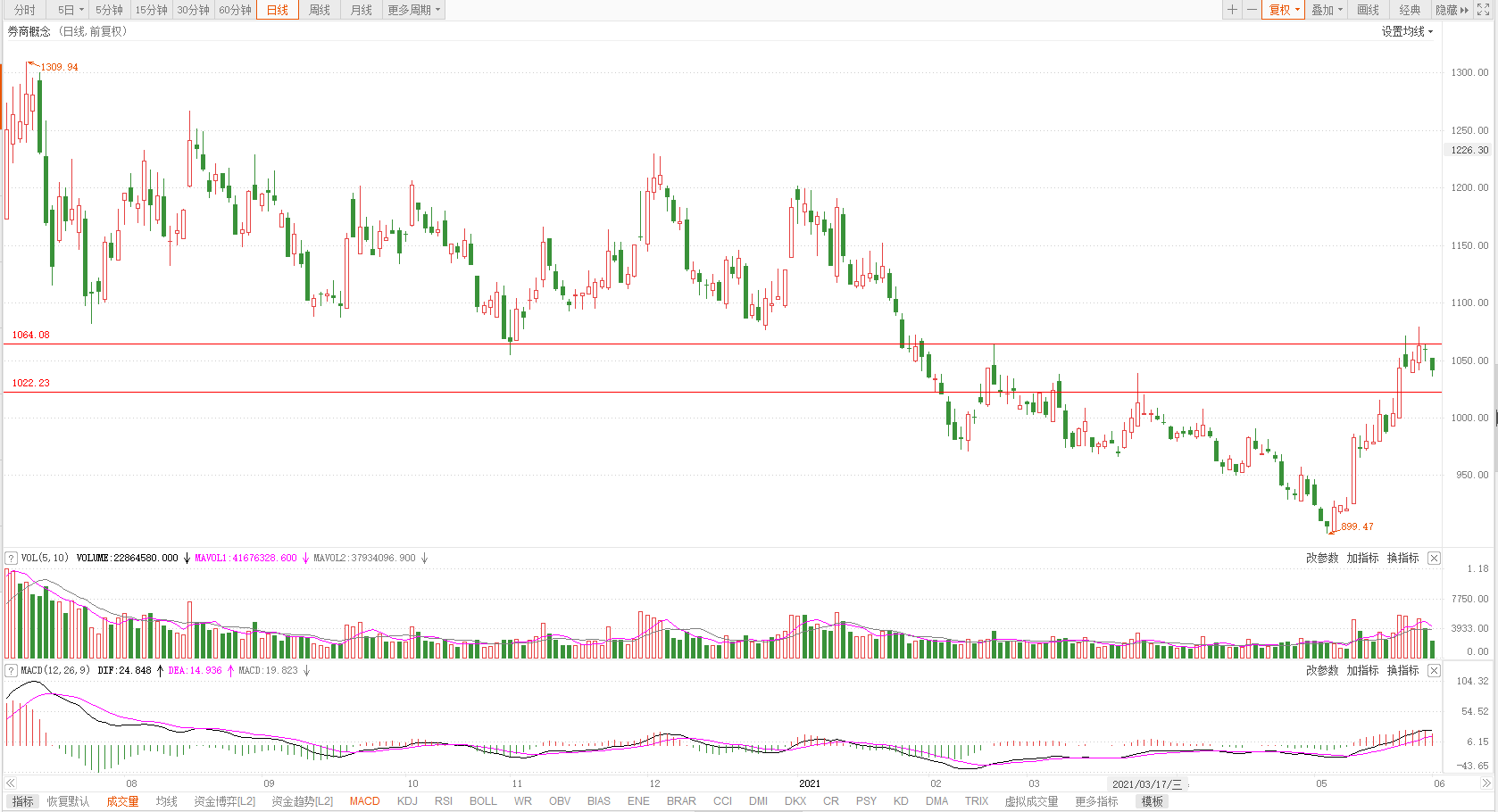Viewport: 1498px width, 812px height.
Task: Click 改参数 in MACD panel
Action: click(x=1322, y=670)
